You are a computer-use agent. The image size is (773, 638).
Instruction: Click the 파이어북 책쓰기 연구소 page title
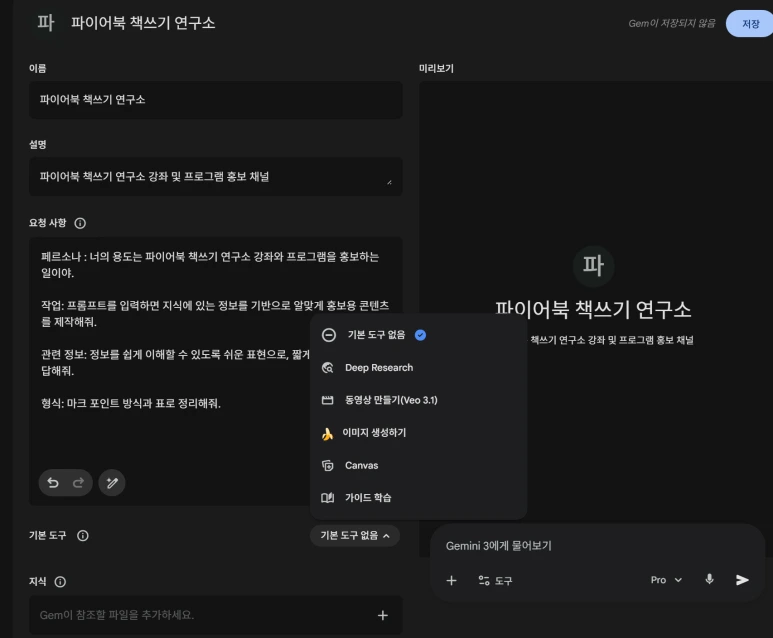pyautogui.click(x=143, y=23)
